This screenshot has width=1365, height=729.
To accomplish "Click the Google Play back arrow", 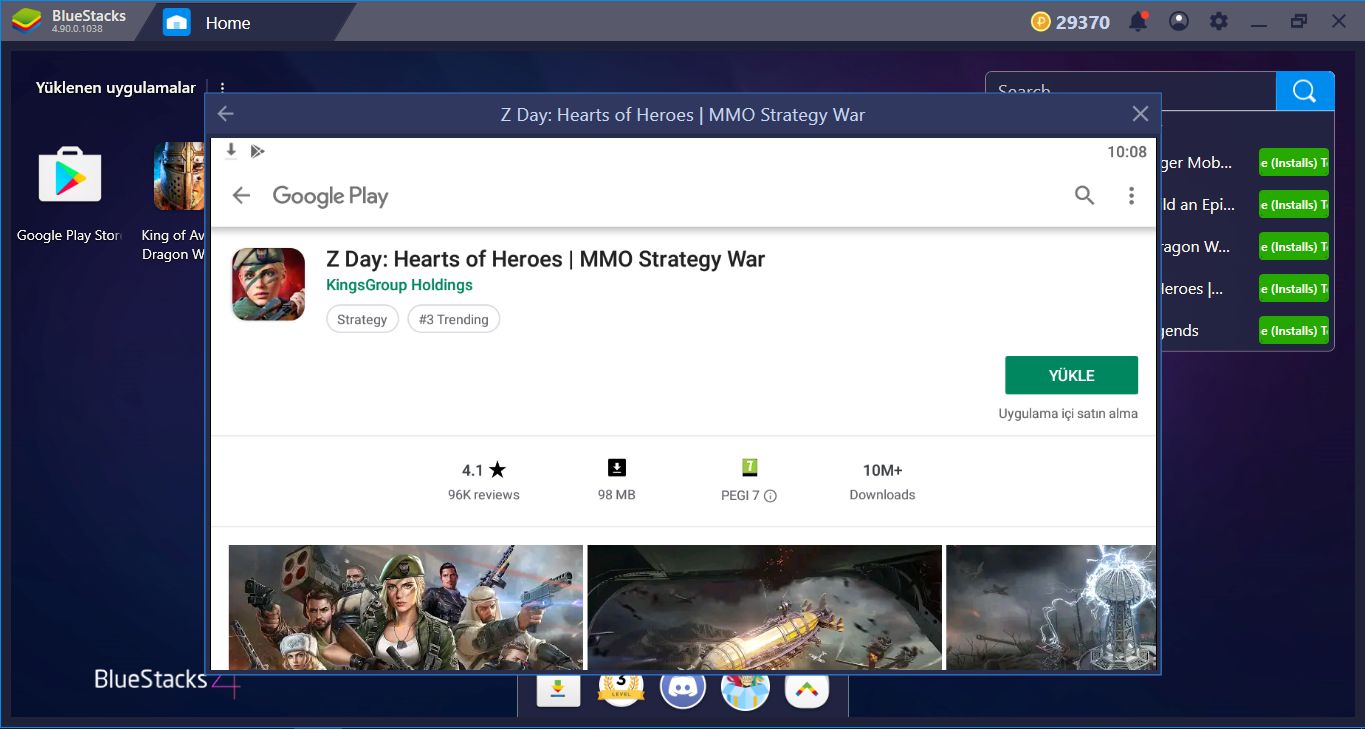I will pyautogui.click(x=241, y=196).
